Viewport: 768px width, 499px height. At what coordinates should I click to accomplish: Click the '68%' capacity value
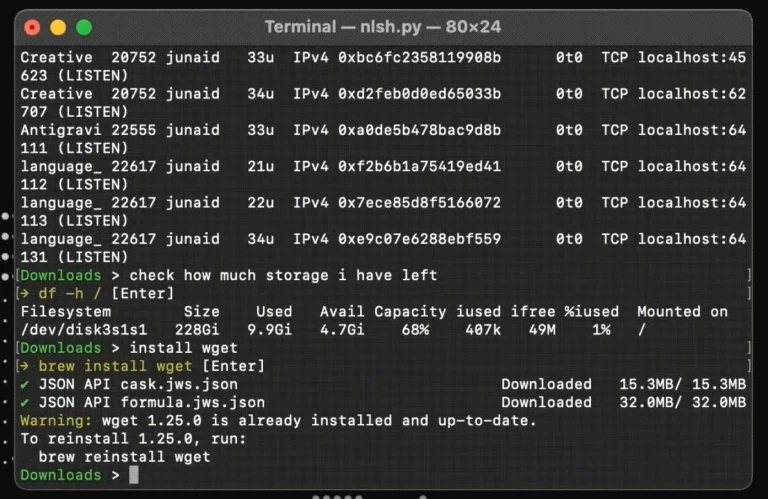tap(415, 330)
